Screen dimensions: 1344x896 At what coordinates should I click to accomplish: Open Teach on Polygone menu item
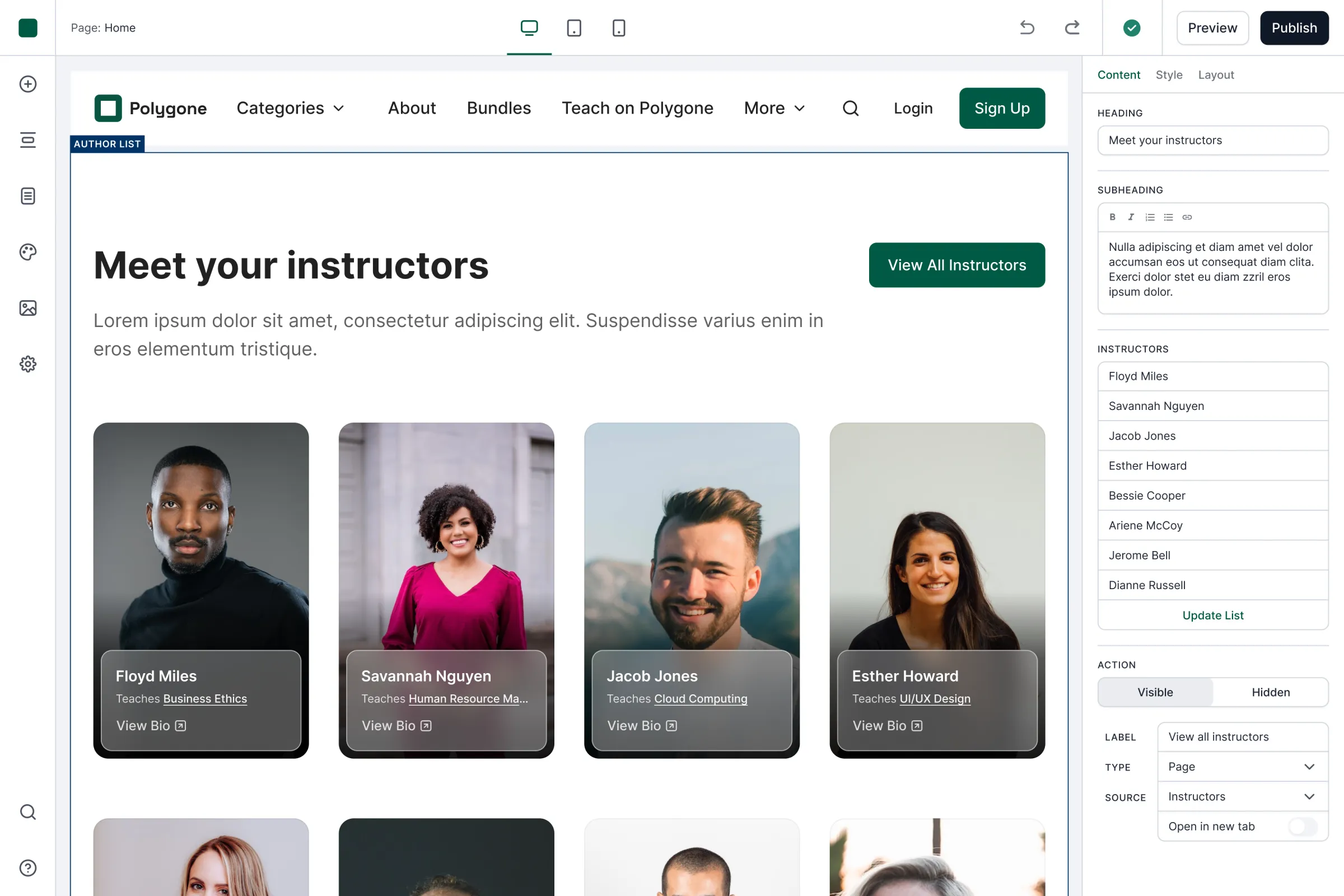point(637,108)
